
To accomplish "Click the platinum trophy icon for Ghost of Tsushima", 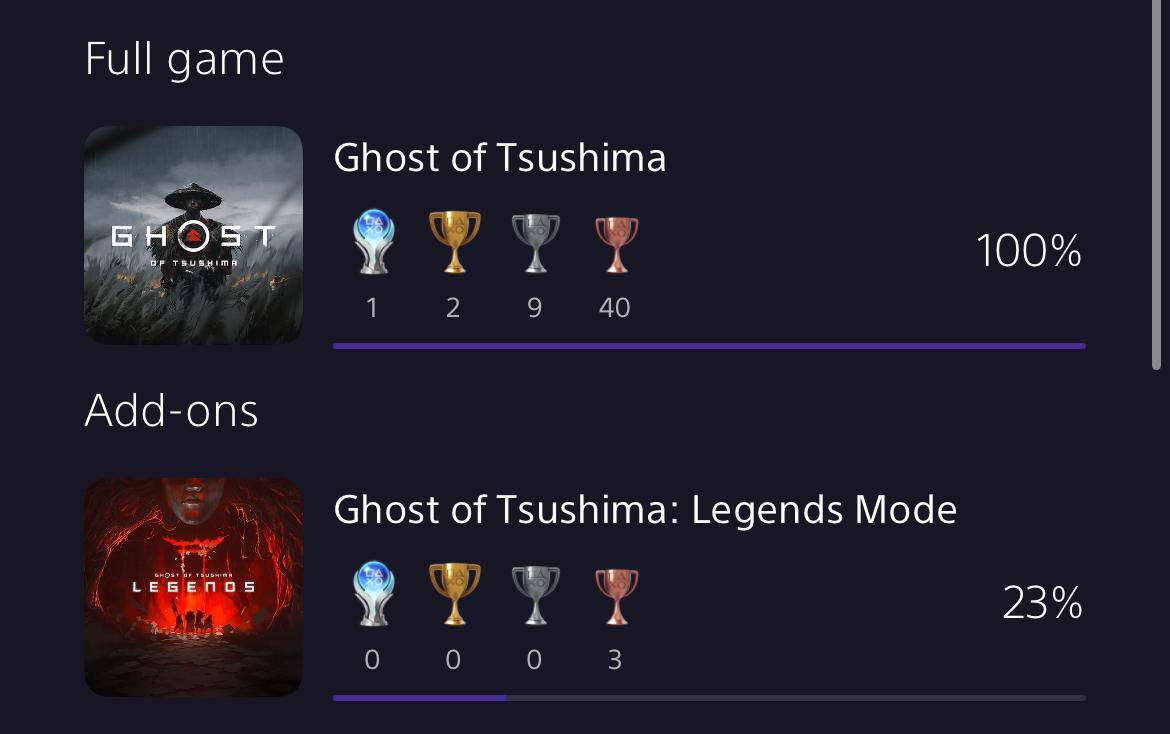I will point(372,242).
